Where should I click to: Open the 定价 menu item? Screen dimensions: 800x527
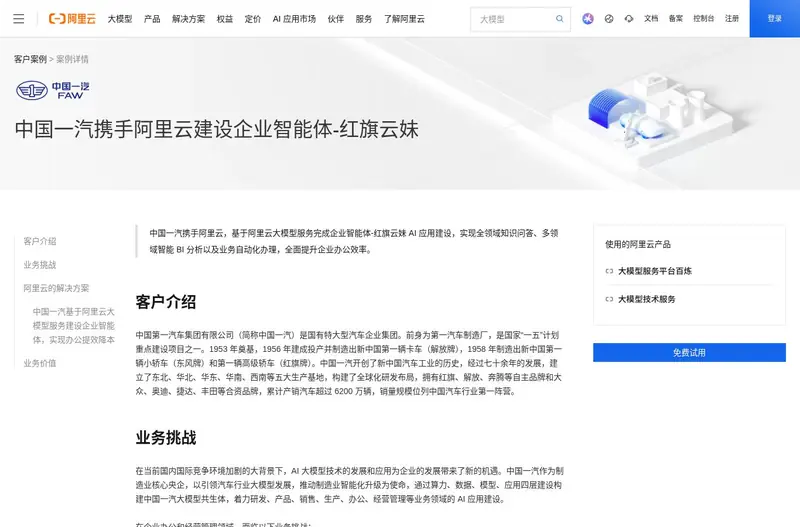(253, 19)
